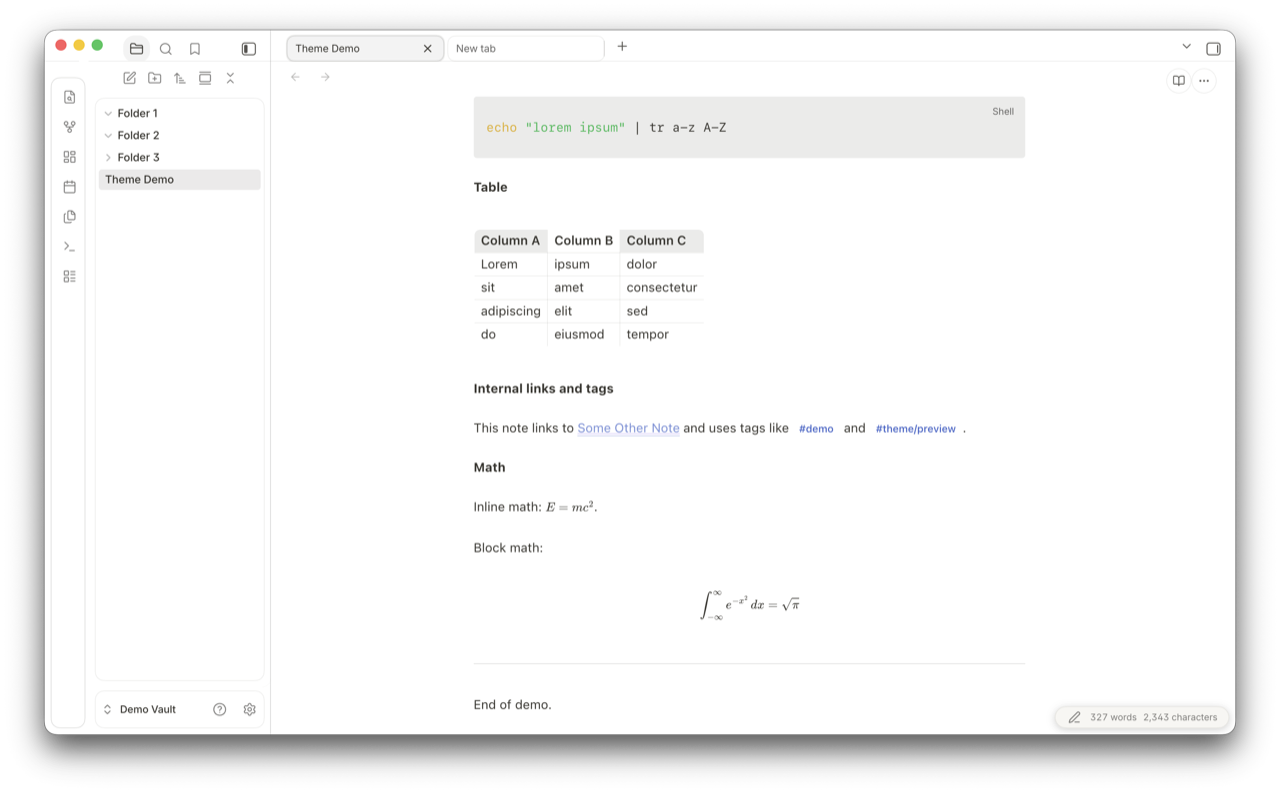The height and width of the screenshot is (793, 1280).
Task: Follow the Some Other Note link
Action: (628, 428)
